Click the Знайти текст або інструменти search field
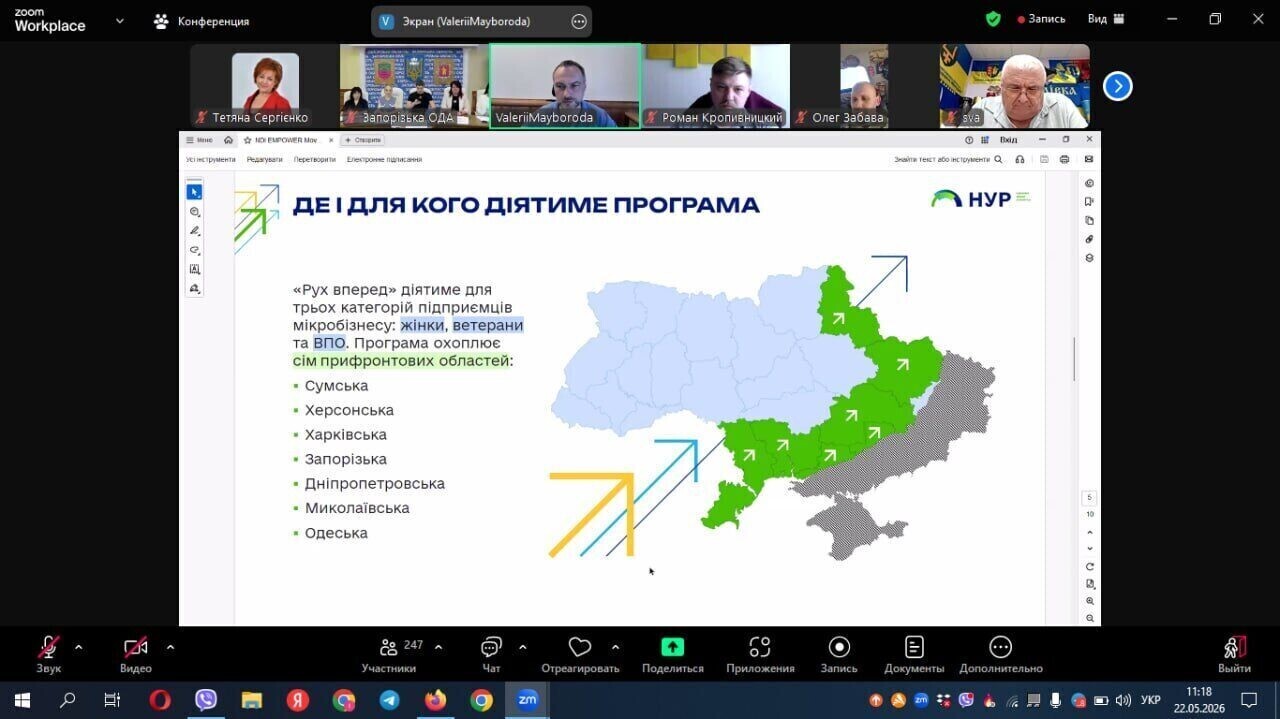Image resolution: width=1280 pixels, height=719 pixels. (x=948, y=159)
